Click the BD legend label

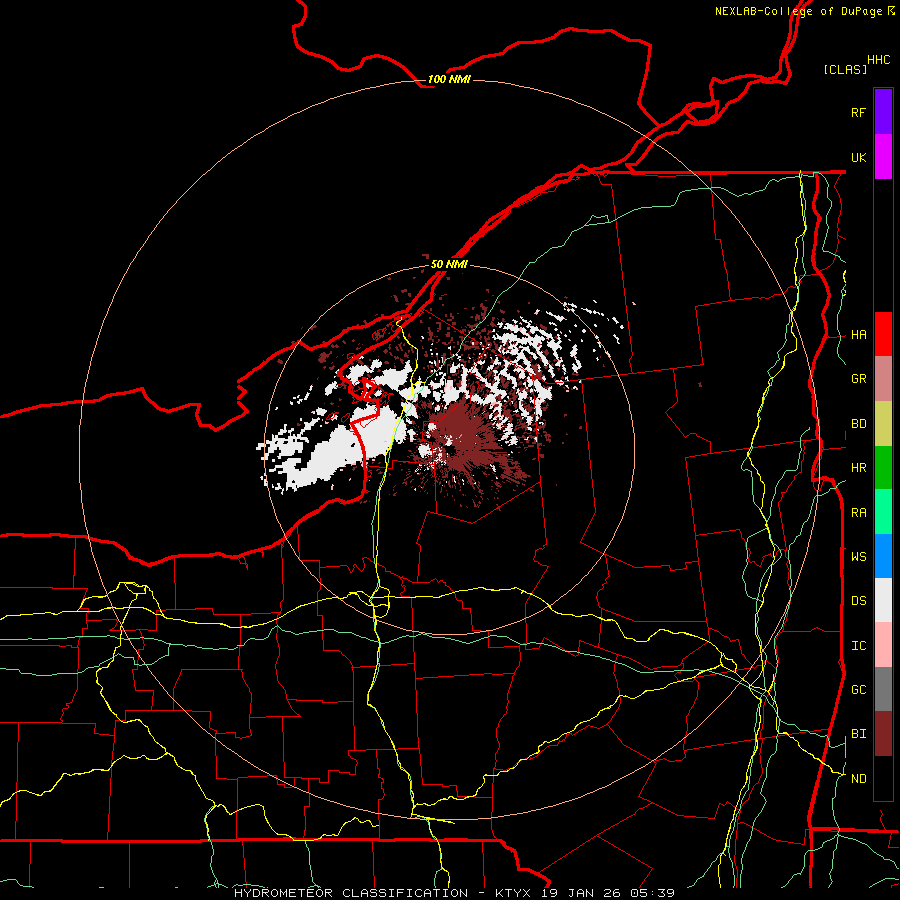[858, 424]
